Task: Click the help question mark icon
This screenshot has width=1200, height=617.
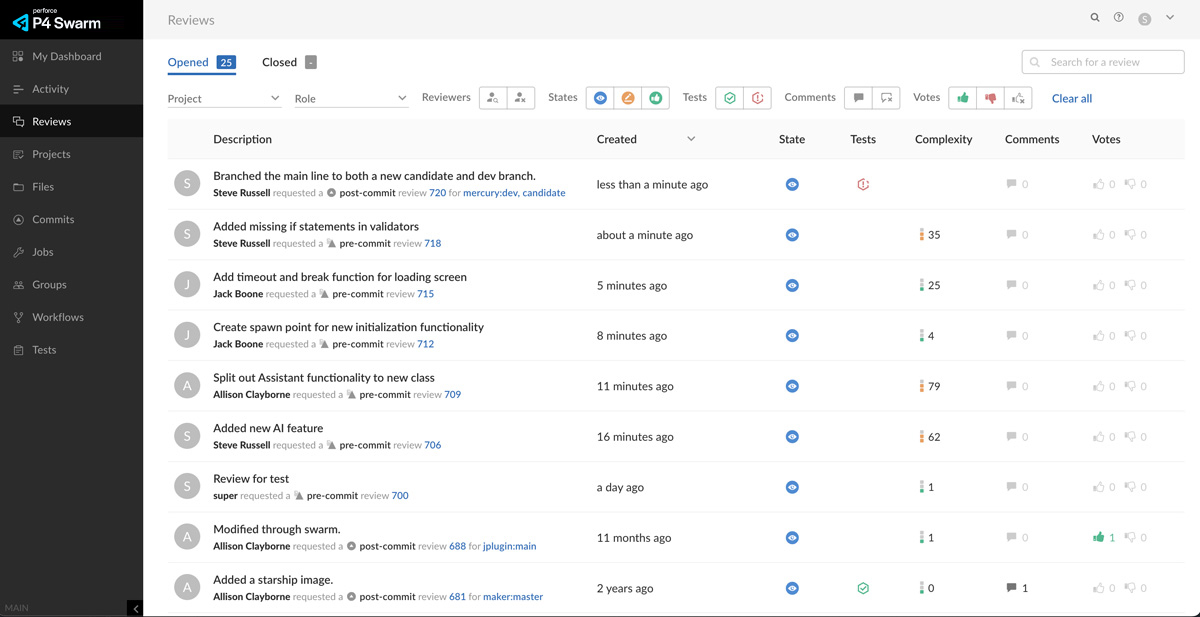Action: [1119, 18]
